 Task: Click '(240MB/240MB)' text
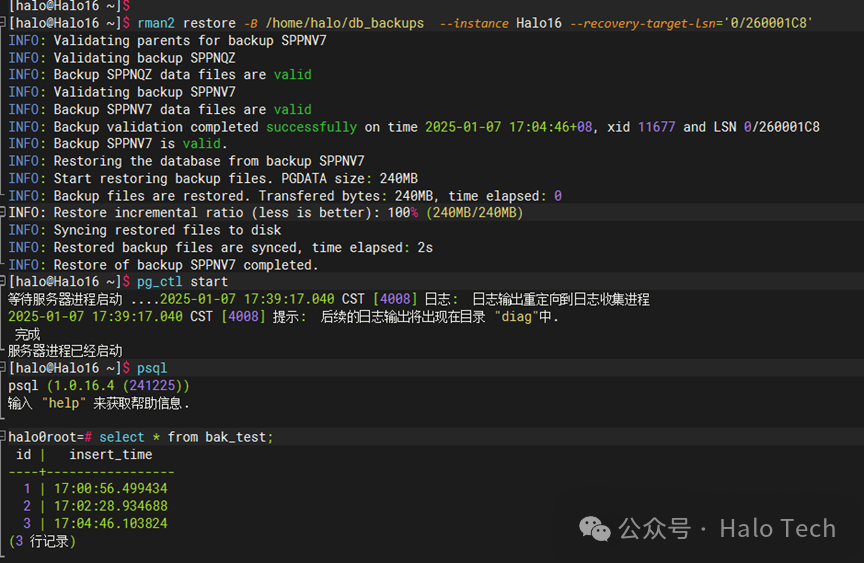point(474,212)
